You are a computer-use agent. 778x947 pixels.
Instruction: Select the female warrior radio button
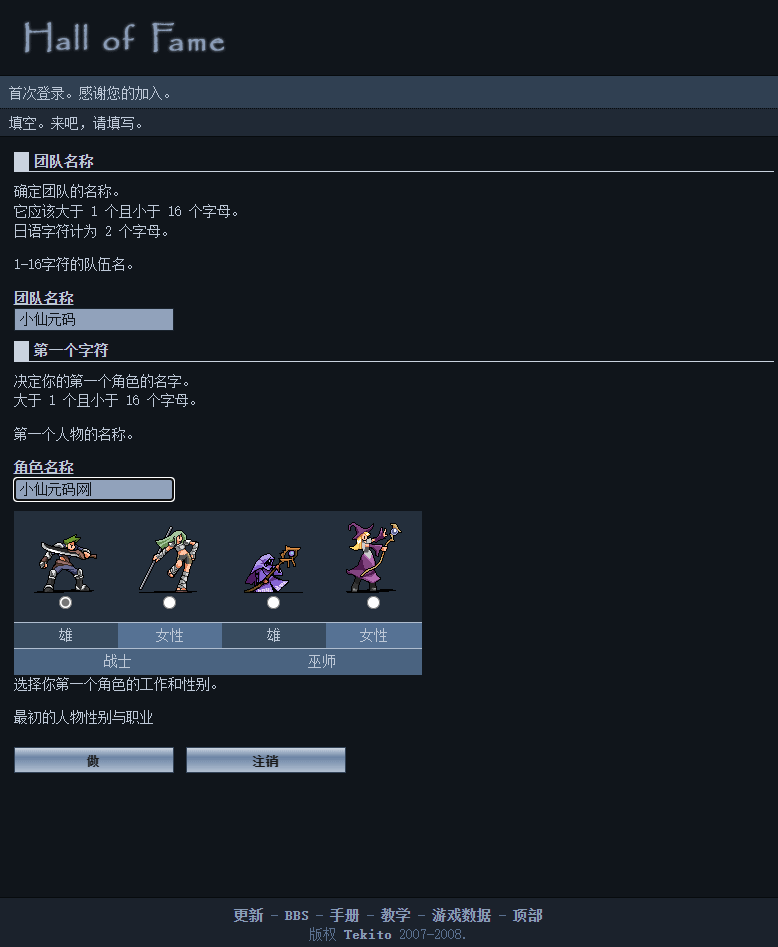point(170,602)
